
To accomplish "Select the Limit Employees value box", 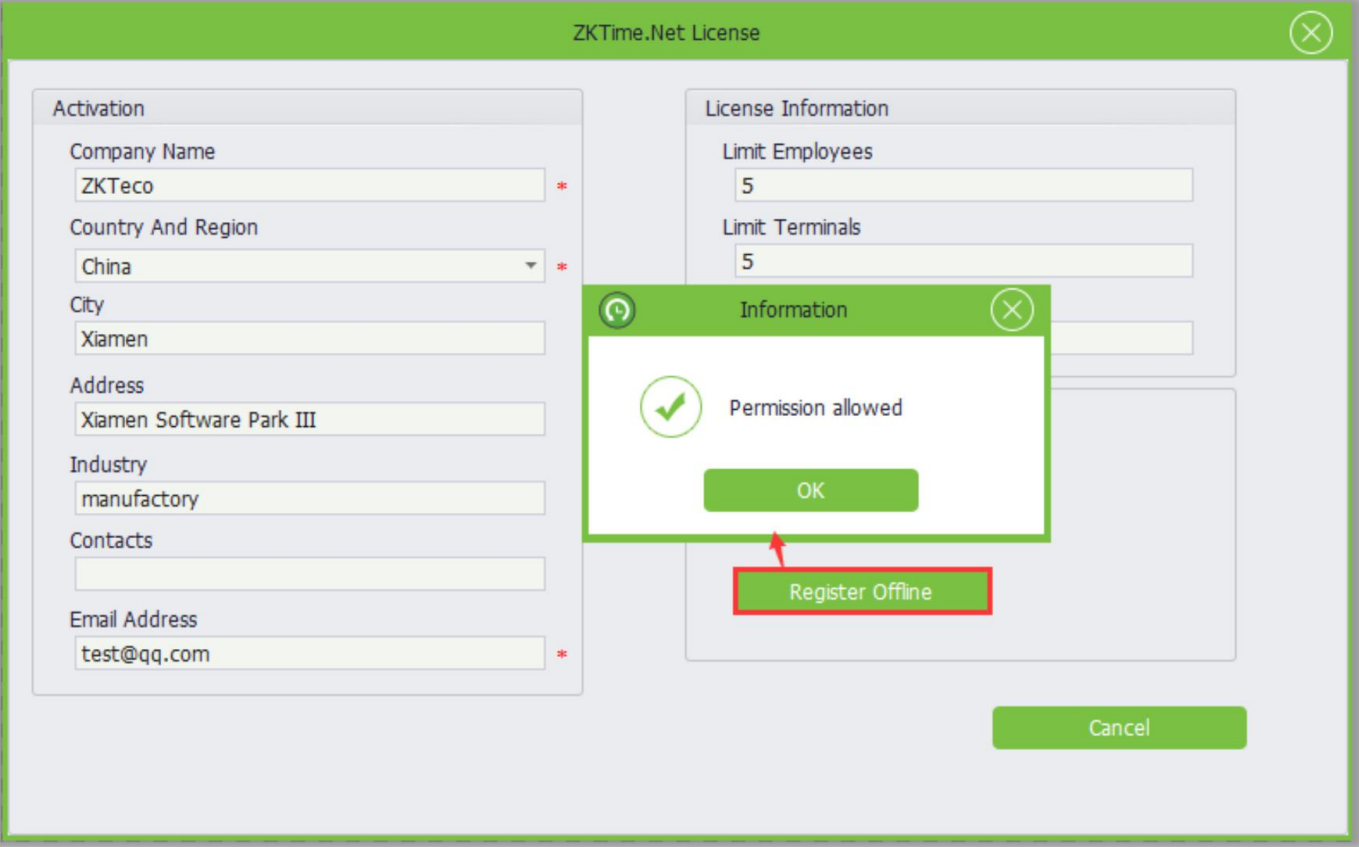I will (963, 186).
